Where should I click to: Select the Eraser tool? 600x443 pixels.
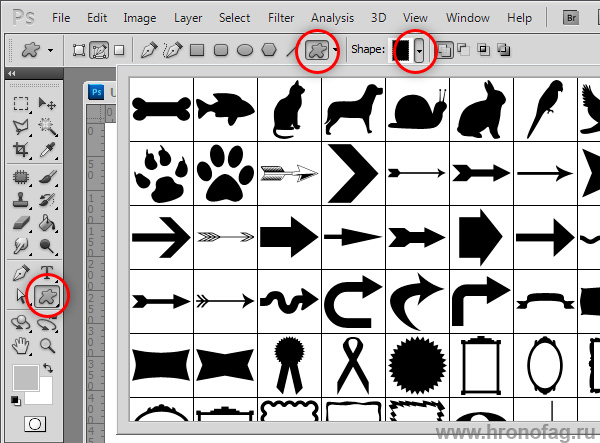tap(20, 200)
